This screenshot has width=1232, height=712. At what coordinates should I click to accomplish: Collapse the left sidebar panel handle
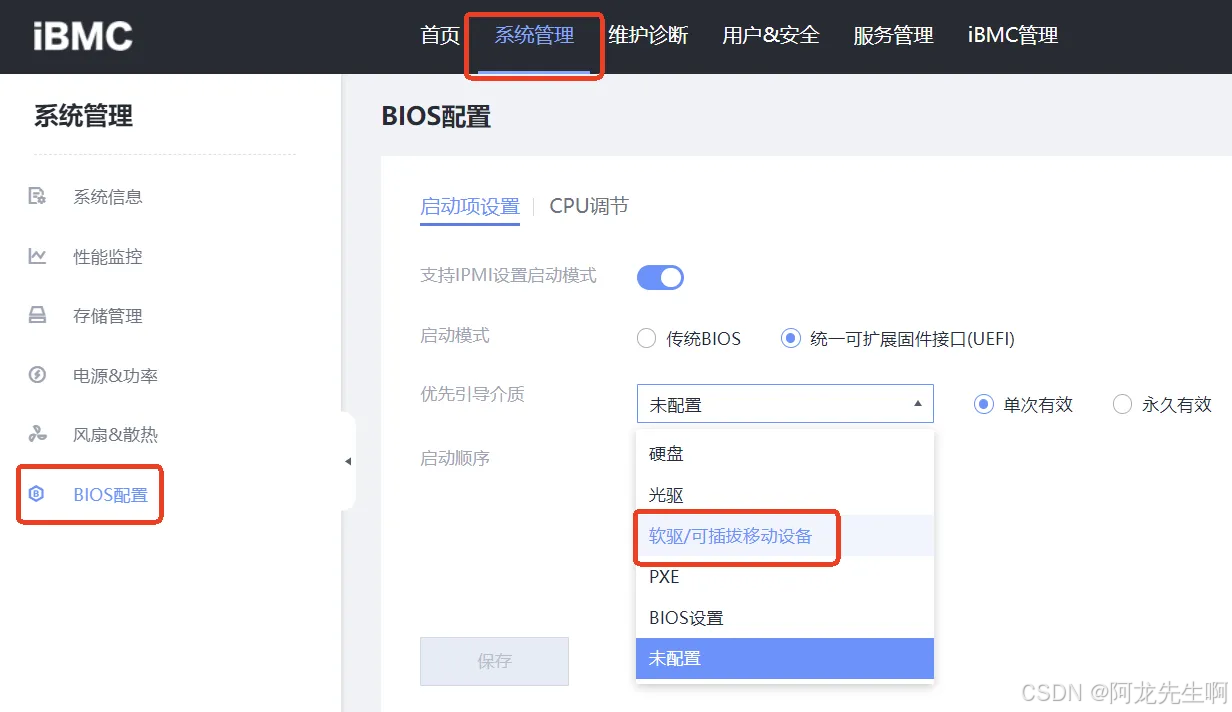348,461
